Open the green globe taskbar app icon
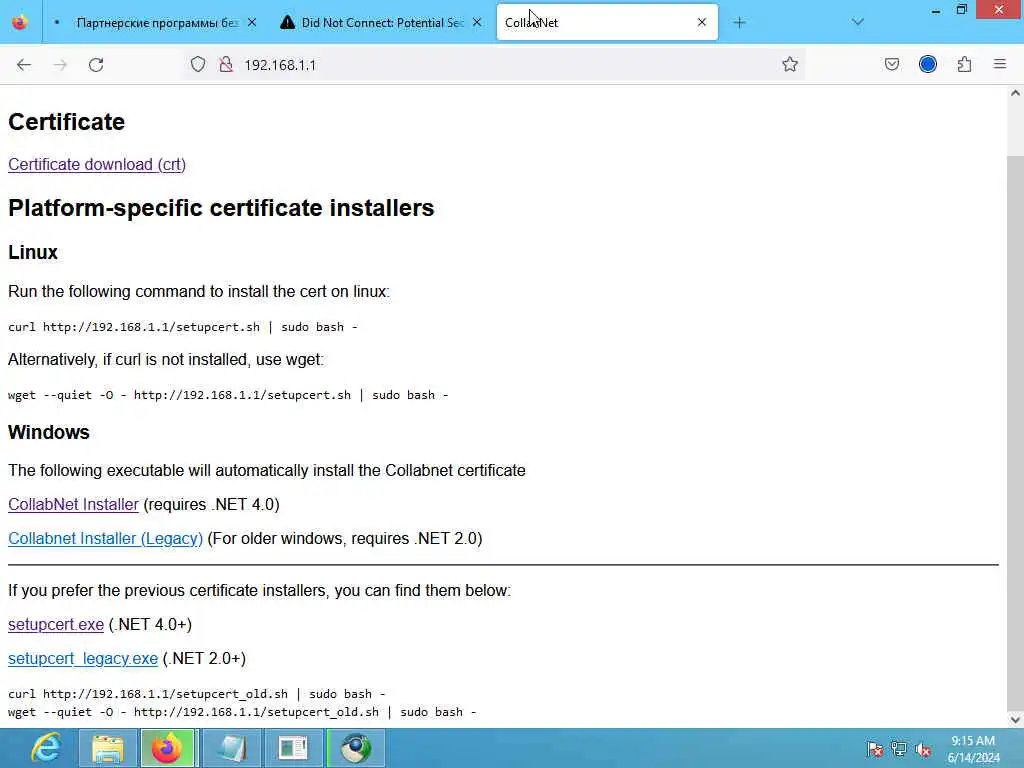The width and height of the screenshot is (1024, 768). (x=355, y=748)
